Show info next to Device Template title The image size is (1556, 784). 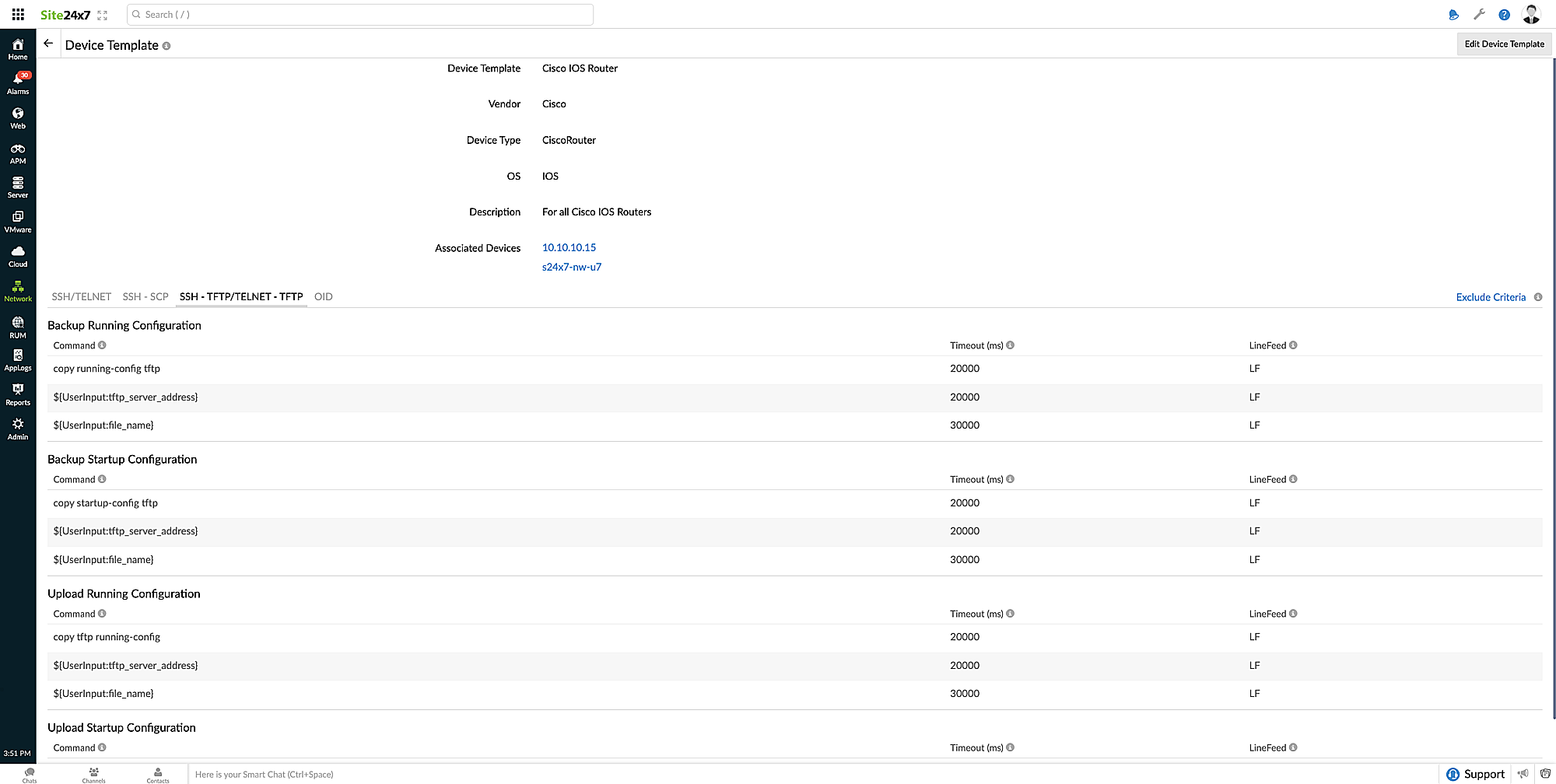(166, 46)
